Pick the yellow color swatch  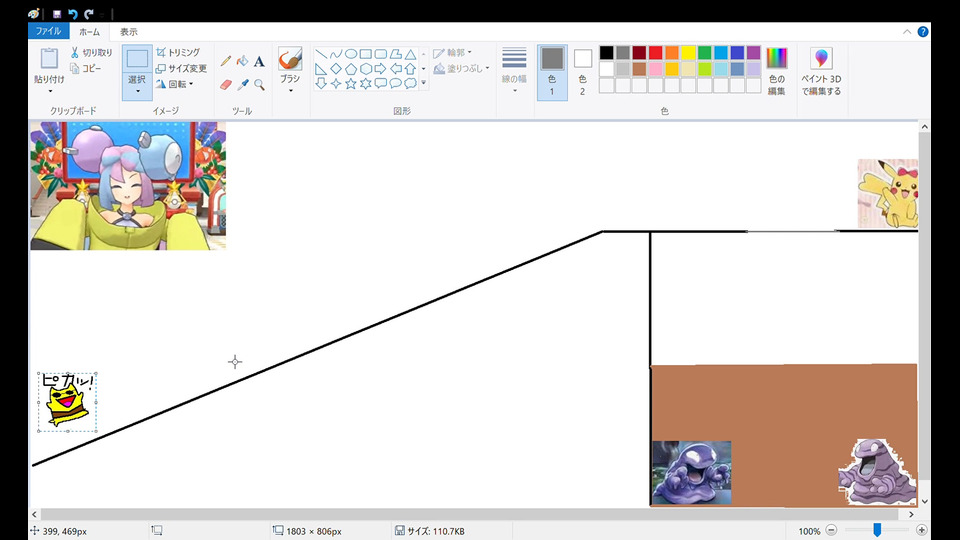688,53
